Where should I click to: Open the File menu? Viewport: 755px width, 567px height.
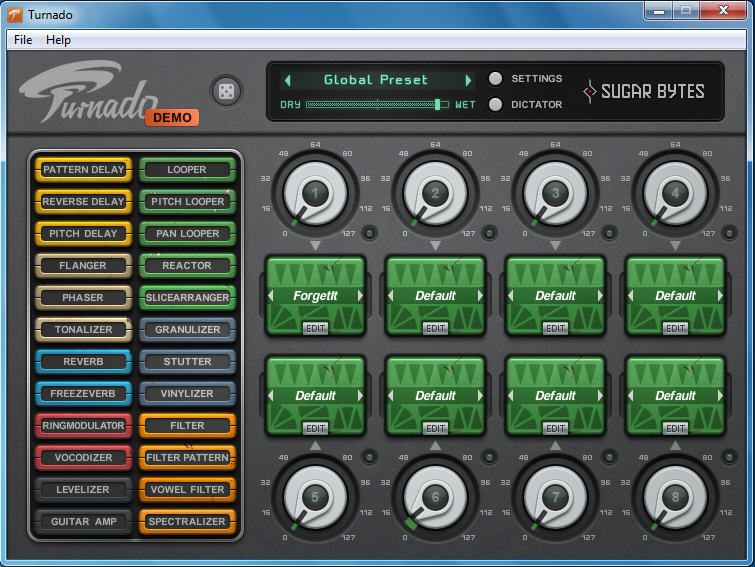[x=23, y=40]
